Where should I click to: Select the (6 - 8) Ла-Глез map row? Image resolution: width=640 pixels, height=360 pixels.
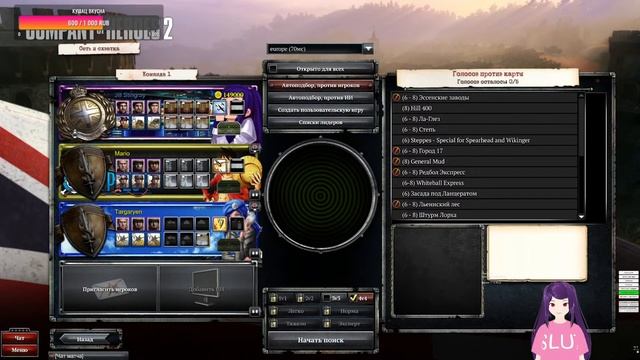click(x=484, y=119)
